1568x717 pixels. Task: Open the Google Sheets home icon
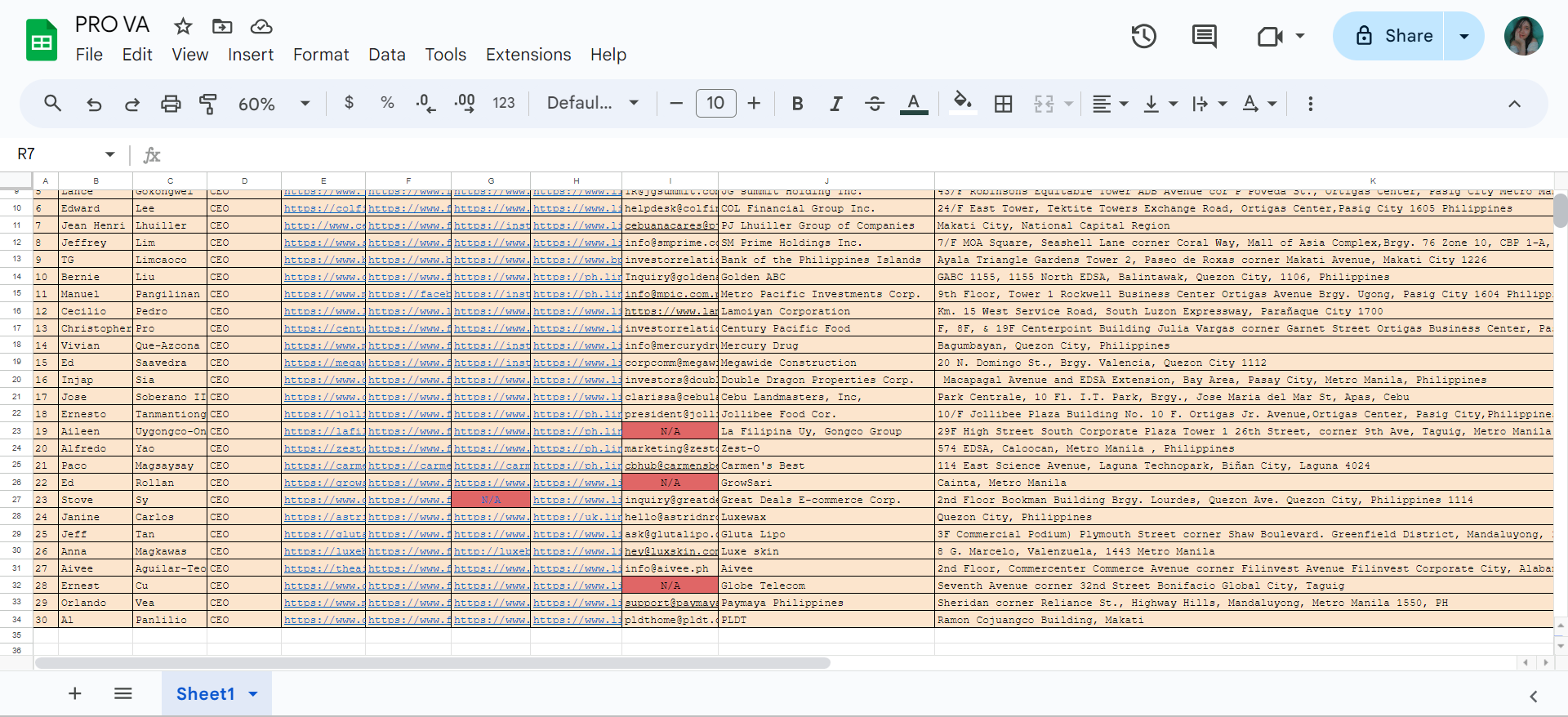[x=42, y=40]
